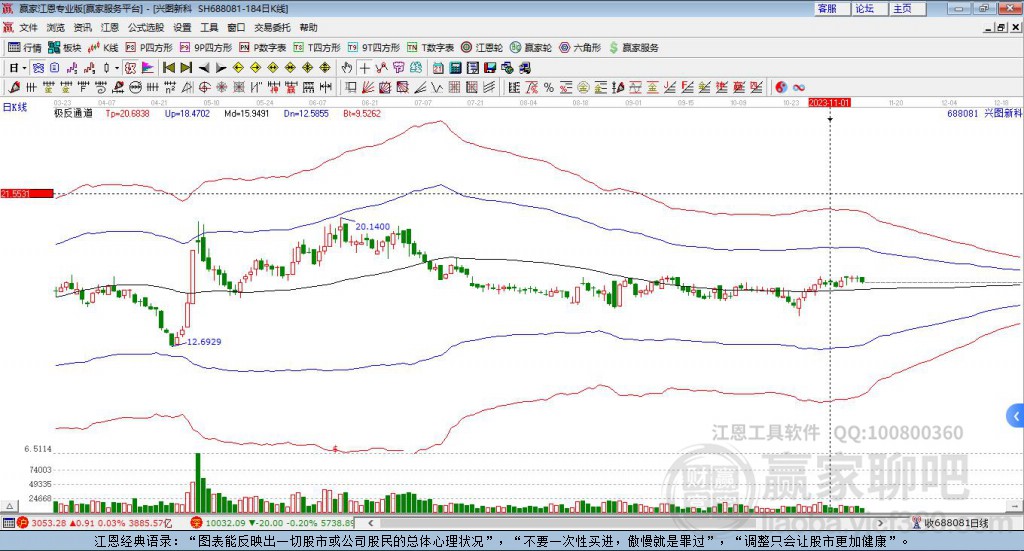Click the Shanghai index 3053.28 status
Image resolution: width=1024 pixels, height=551 pixels.
(95, 523)
